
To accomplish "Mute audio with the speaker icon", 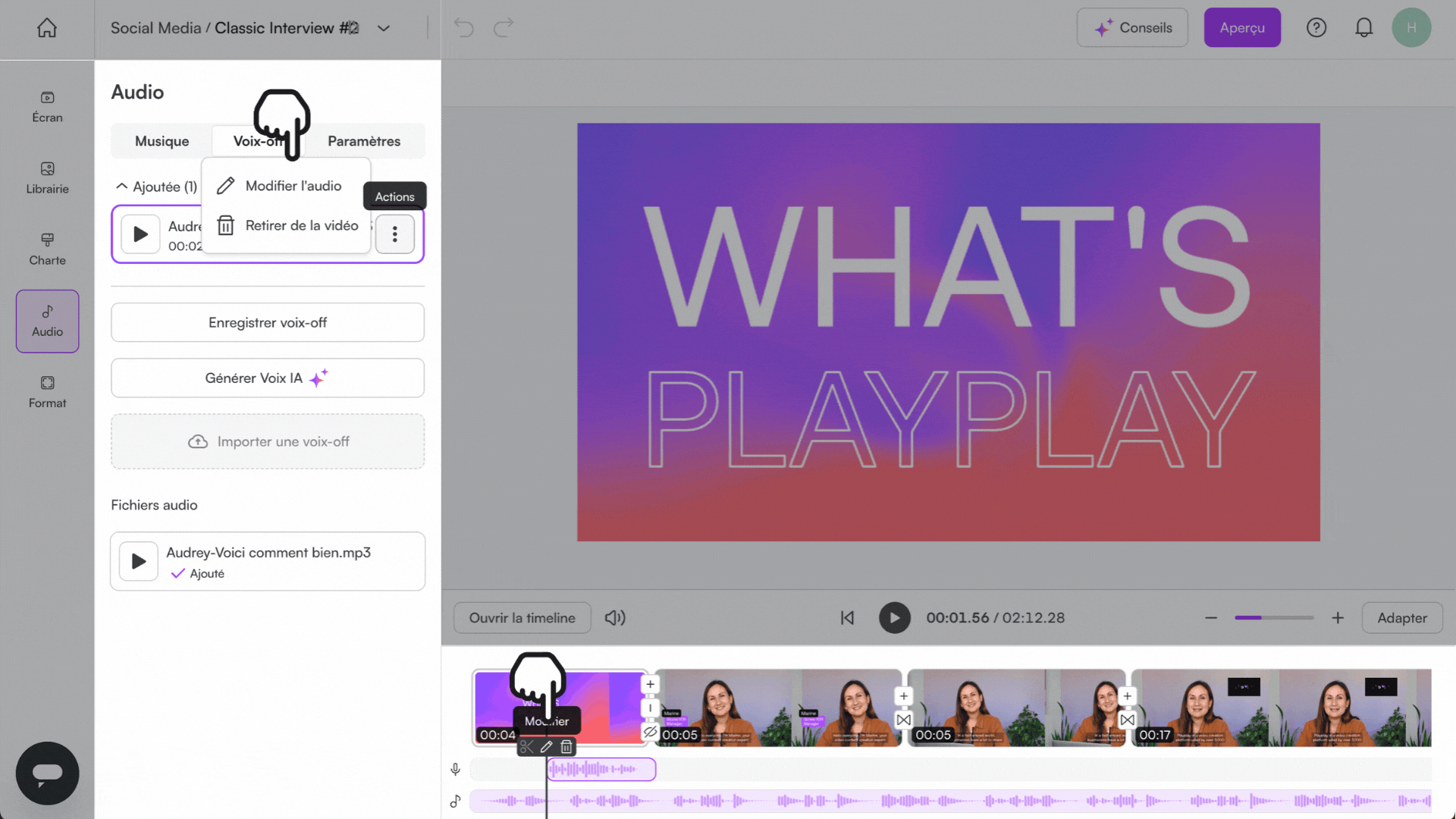I will tap(615, 617).
